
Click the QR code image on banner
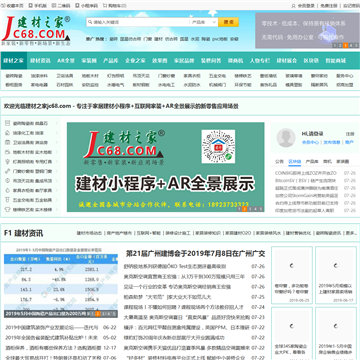[x=218, y=146]
